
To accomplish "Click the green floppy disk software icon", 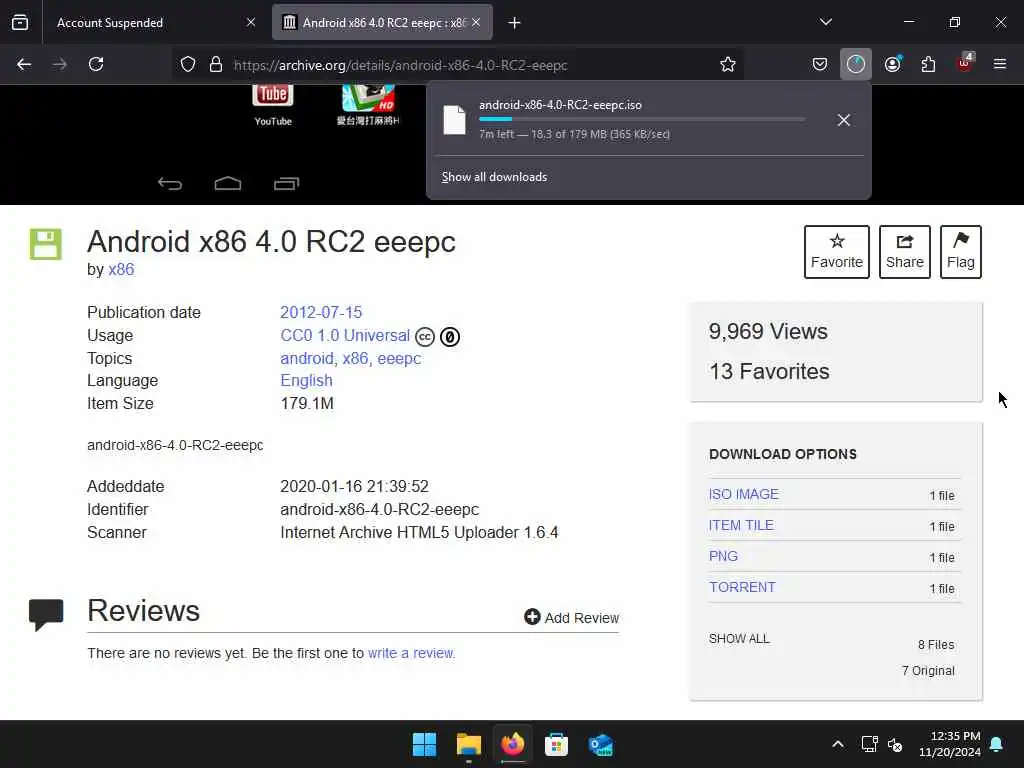I will point(46,244).
